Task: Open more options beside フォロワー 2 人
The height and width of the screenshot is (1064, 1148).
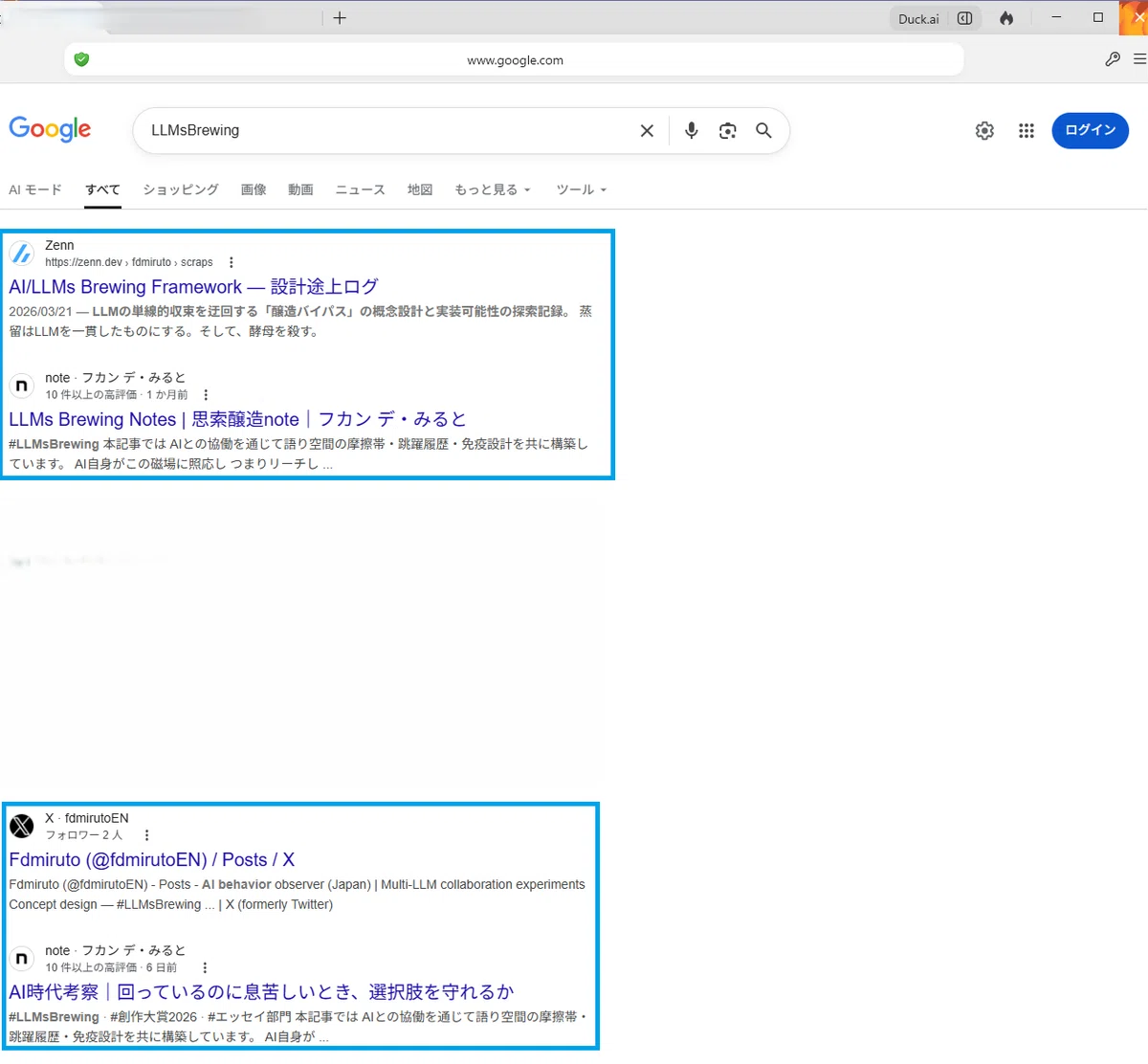Action: pos(146,834)
